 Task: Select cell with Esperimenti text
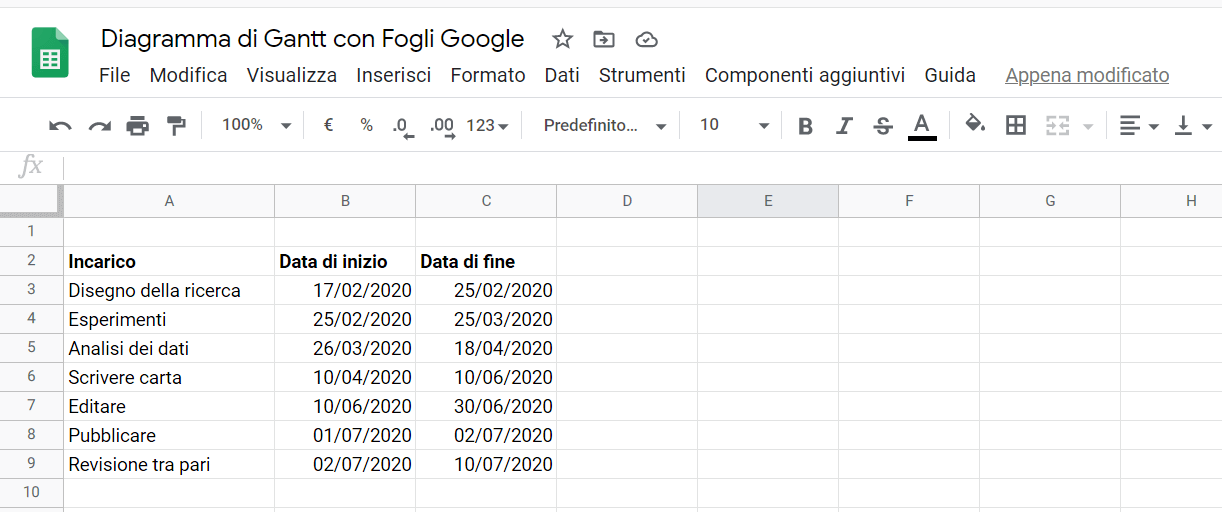click(169, 320)
